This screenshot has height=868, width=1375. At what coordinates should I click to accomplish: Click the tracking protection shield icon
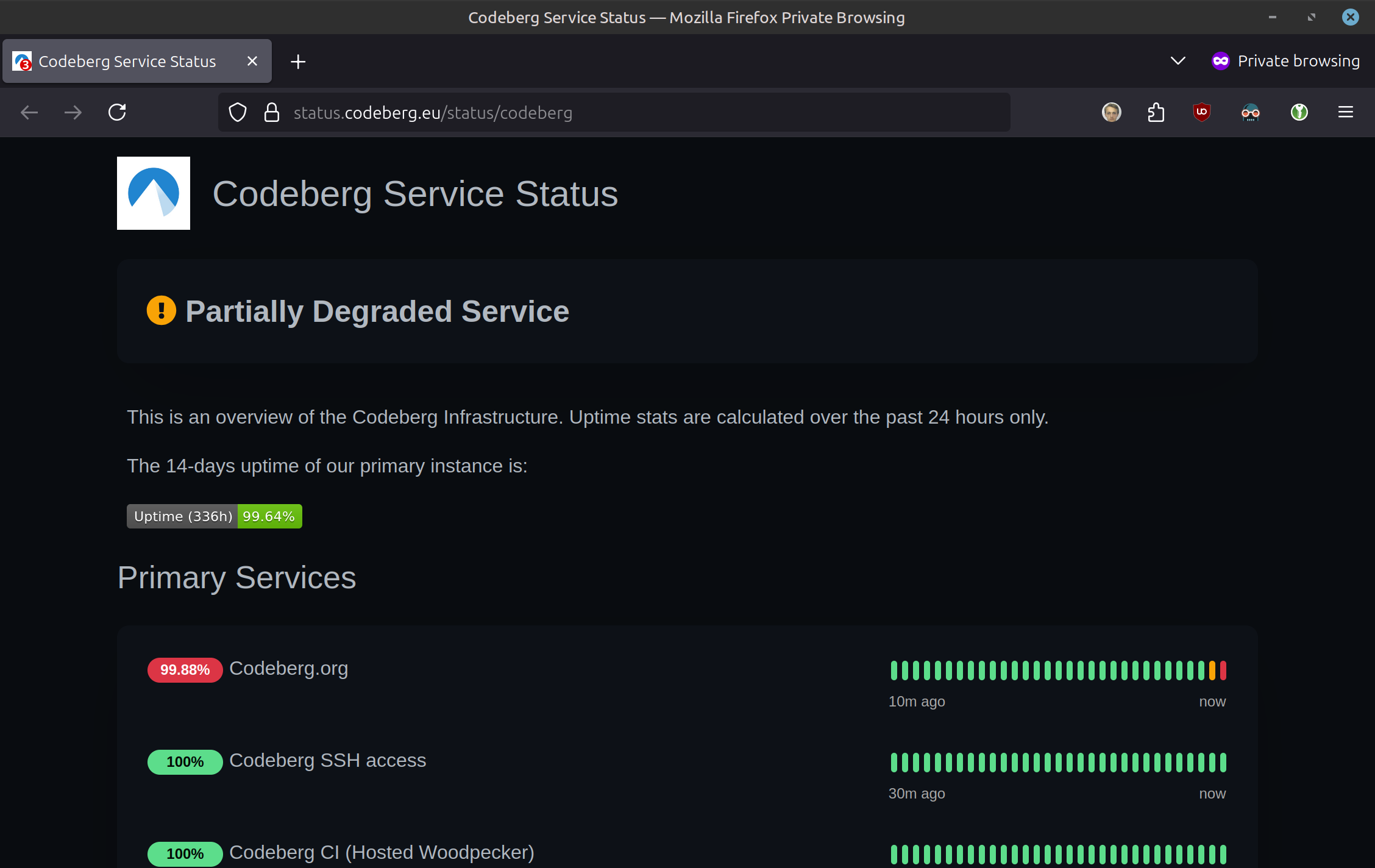[238, 112]
